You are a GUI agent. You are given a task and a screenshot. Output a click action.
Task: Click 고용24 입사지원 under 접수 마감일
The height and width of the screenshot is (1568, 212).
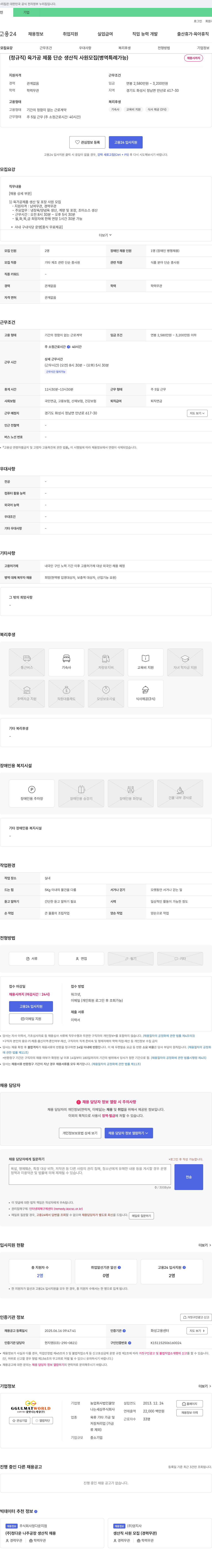click(31, 1007)
